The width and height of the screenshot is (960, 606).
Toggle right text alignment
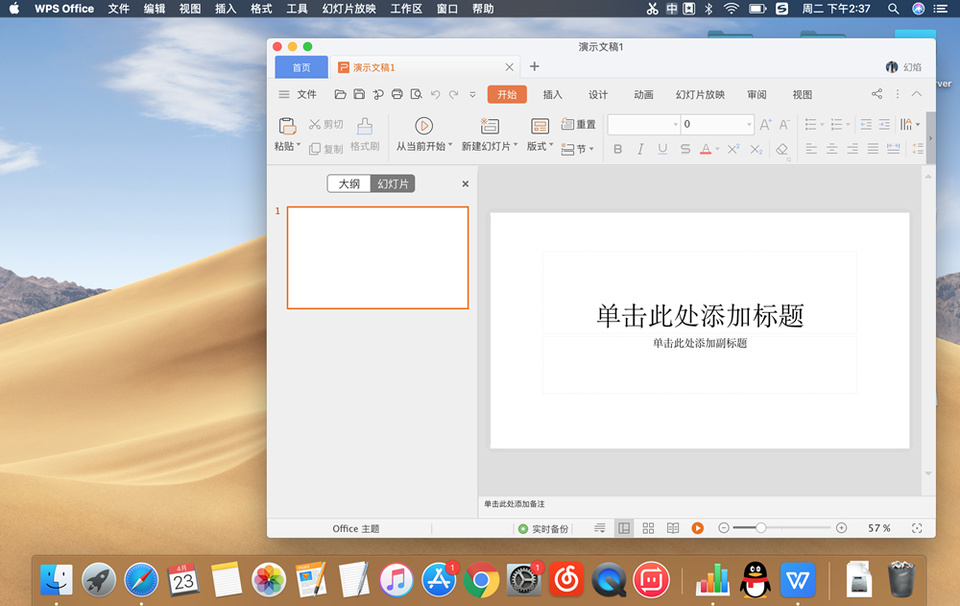click(x=852, y=149)
